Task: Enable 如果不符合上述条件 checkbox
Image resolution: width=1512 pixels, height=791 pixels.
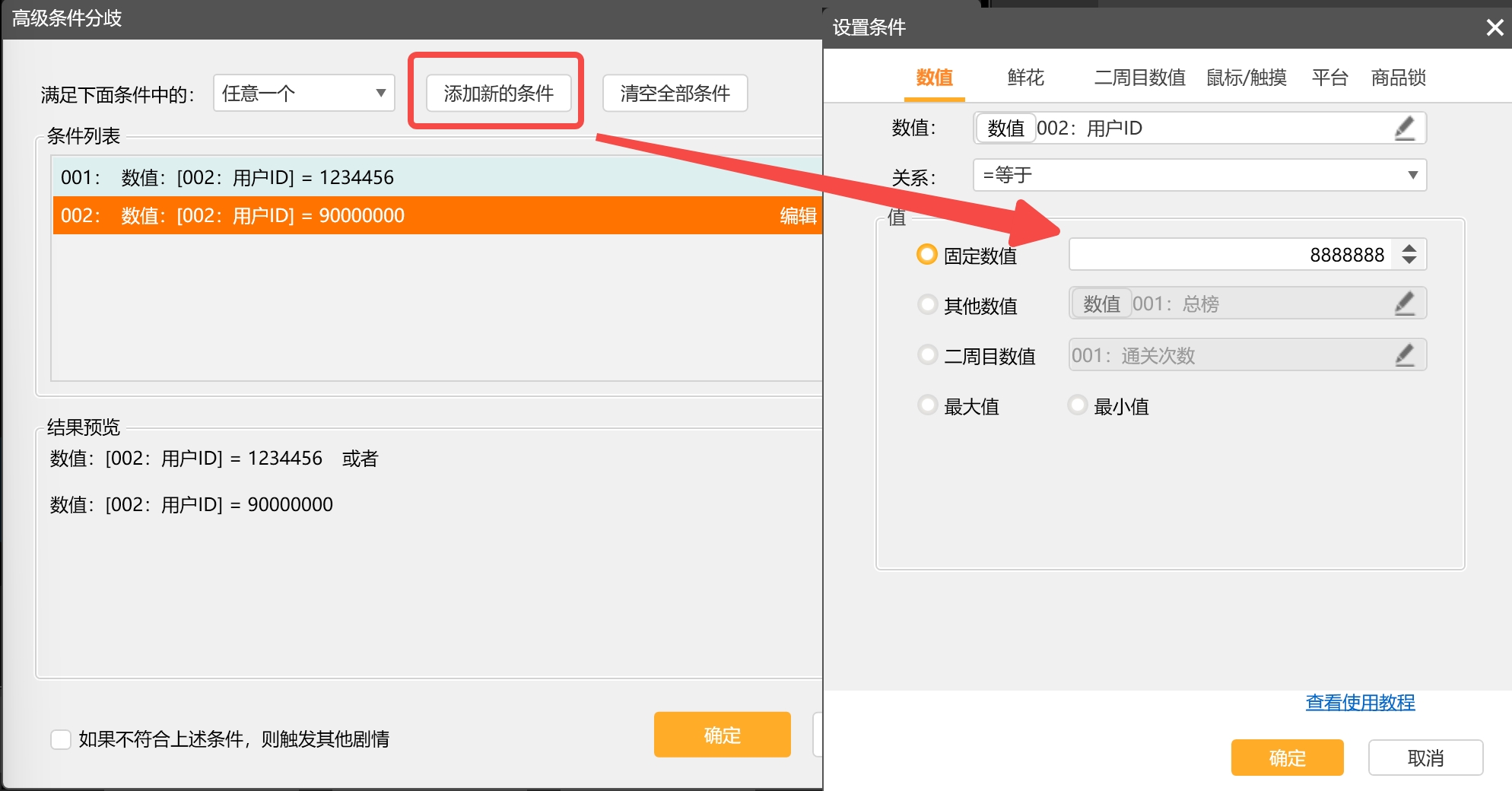Action: 61,739
